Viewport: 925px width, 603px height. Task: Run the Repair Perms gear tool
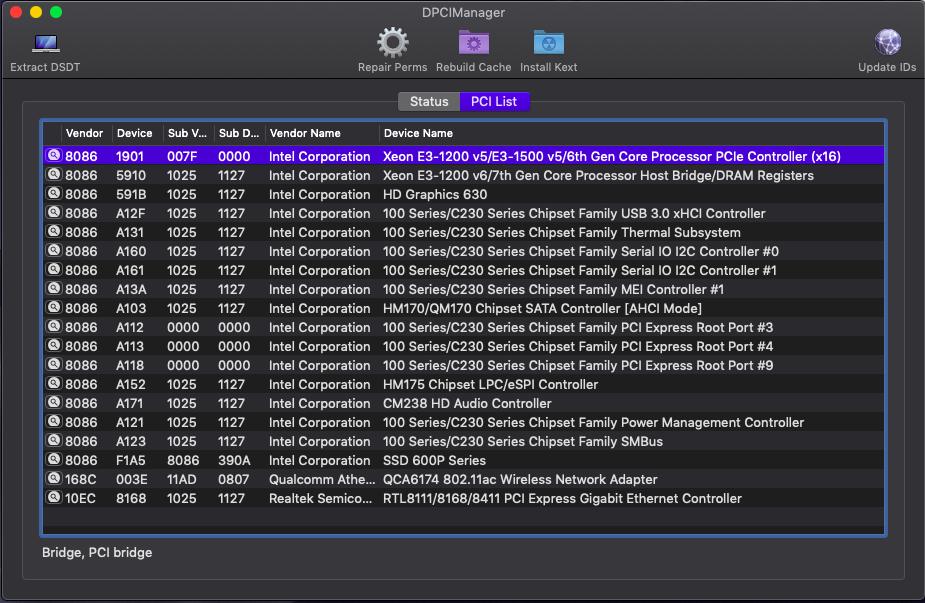(x=392, y=42)
